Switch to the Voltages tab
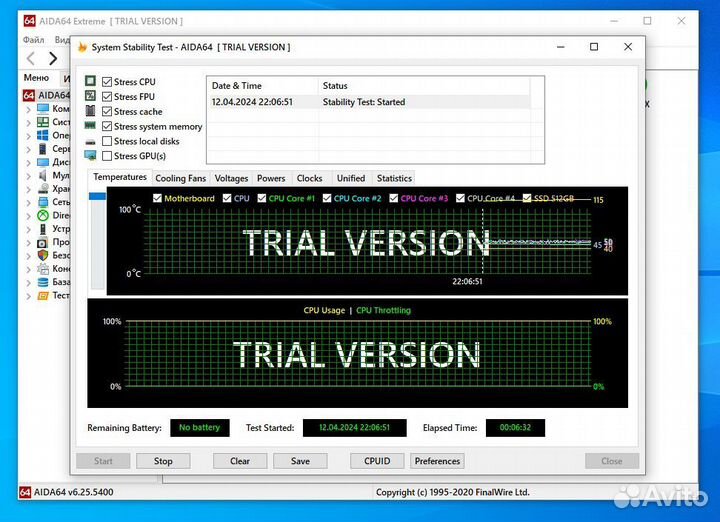 [x=231, y=179]
